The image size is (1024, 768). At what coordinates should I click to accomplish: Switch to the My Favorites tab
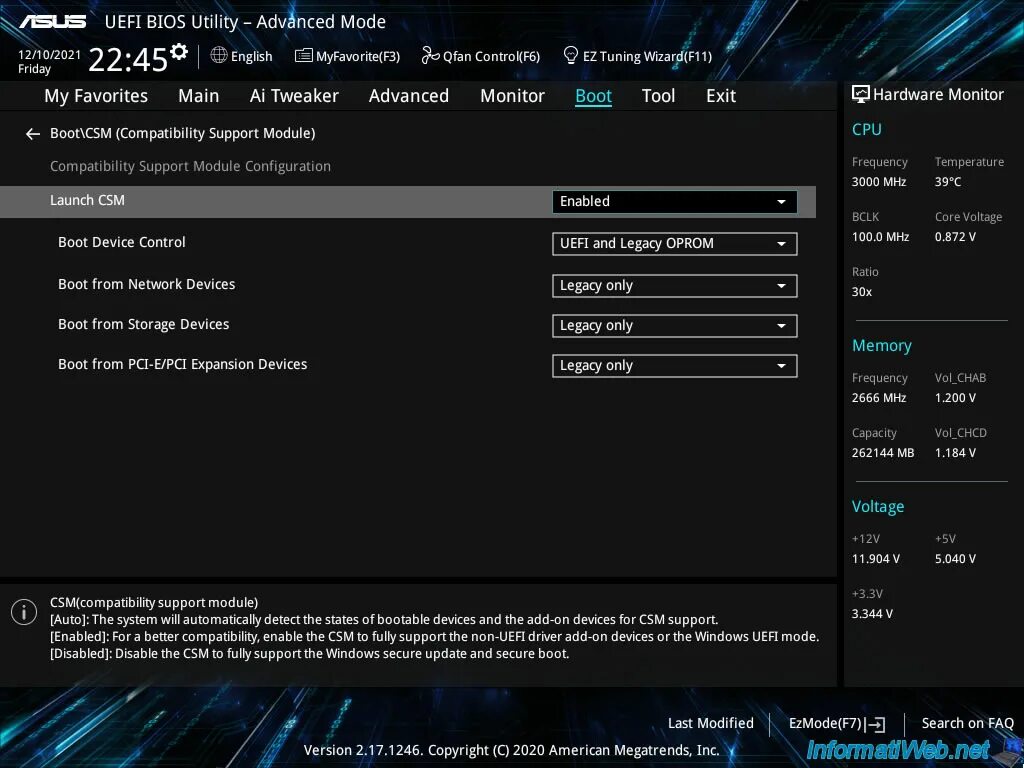coord(96,96)
